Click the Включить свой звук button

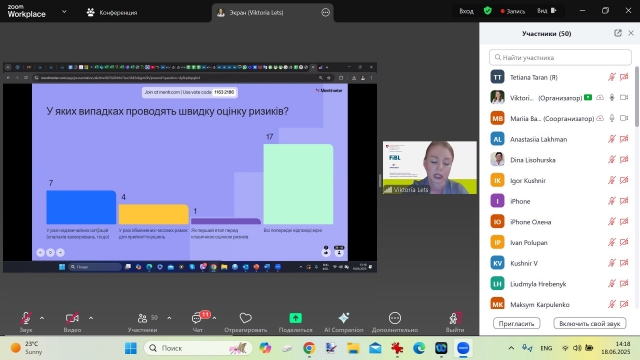pyautogui.click(x=589, y=323)
